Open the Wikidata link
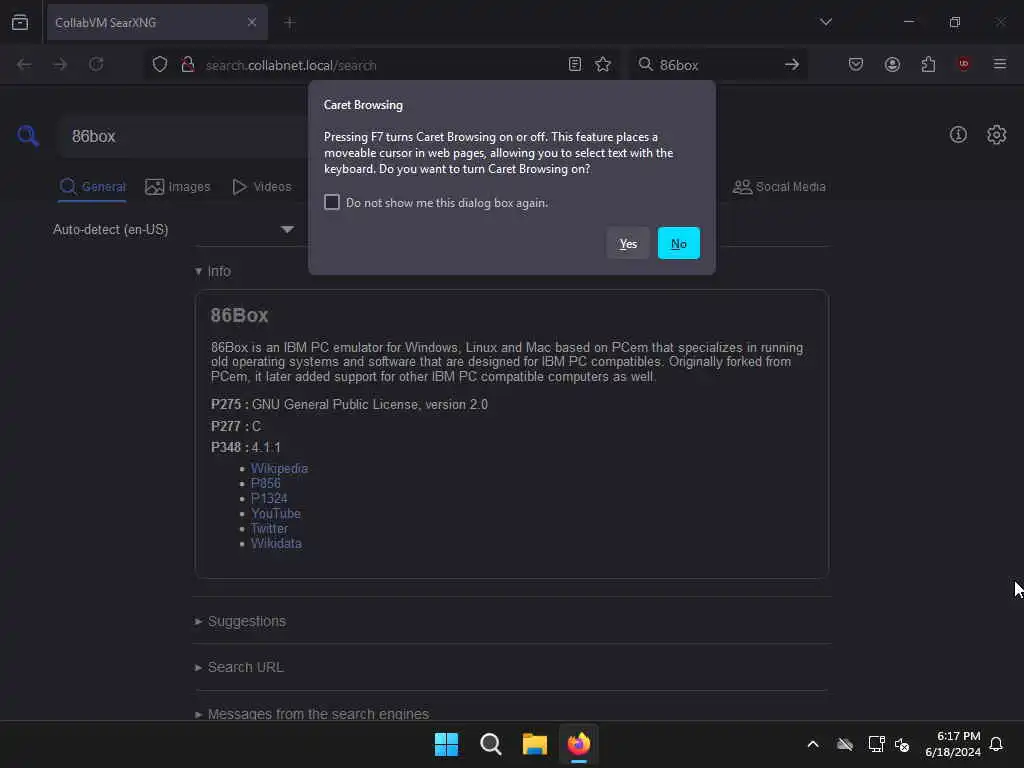1024x768 pixels. click(x=276, y=543)
